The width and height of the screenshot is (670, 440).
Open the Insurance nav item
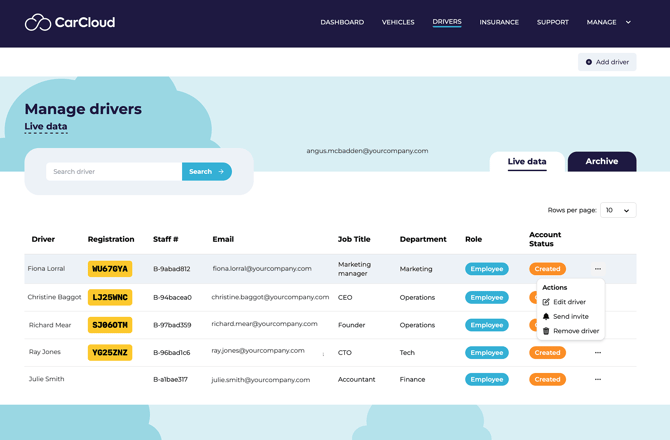499,22
